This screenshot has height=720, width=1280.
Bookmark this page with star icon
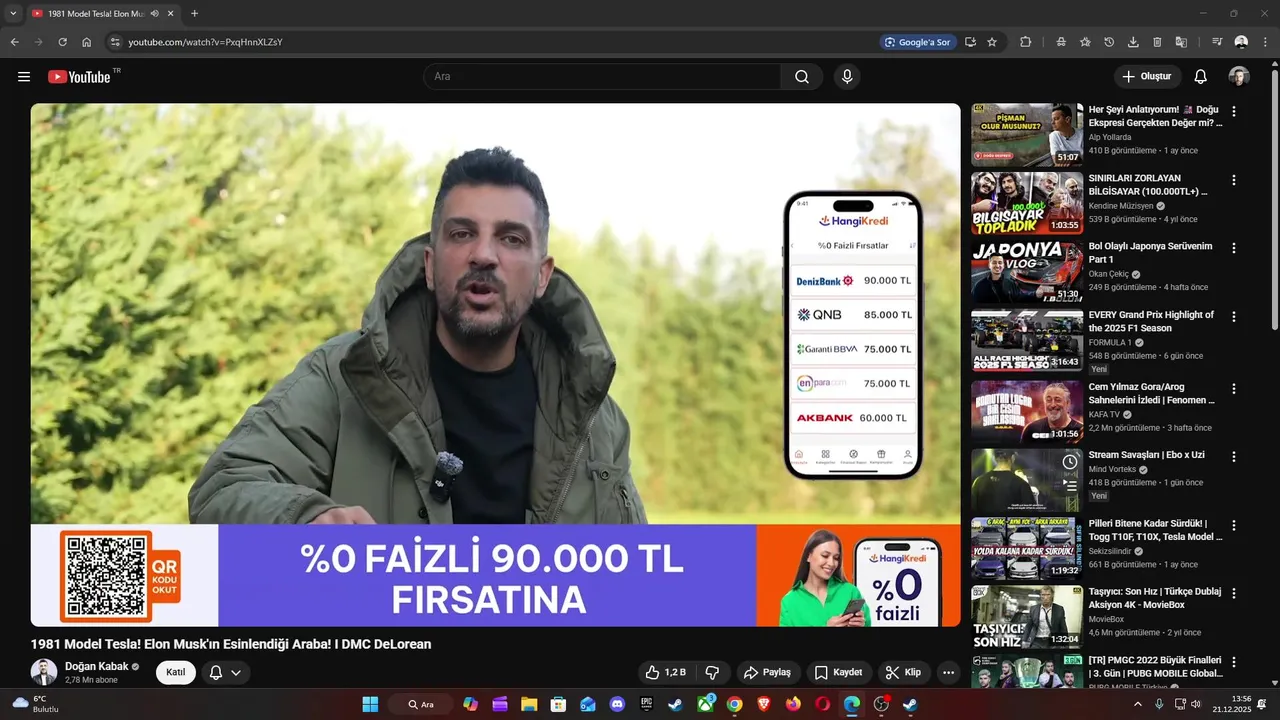pos(992,42)
